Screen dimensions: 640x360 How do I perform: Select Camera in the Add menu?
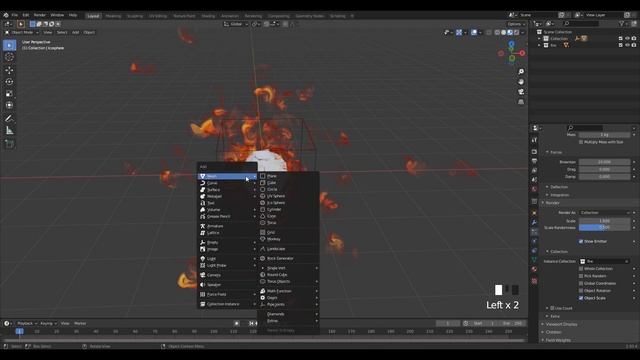tap(227, 275)
